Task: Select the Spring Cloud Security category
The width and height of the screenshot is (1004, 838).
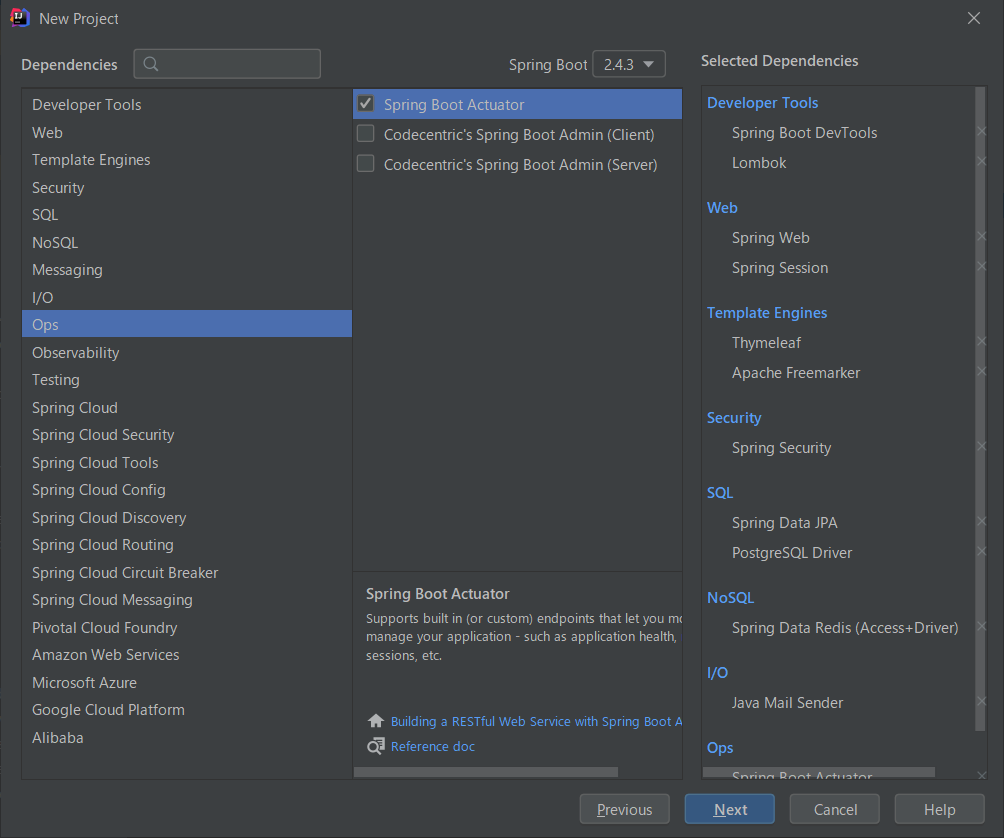Action: pos(187,435)
